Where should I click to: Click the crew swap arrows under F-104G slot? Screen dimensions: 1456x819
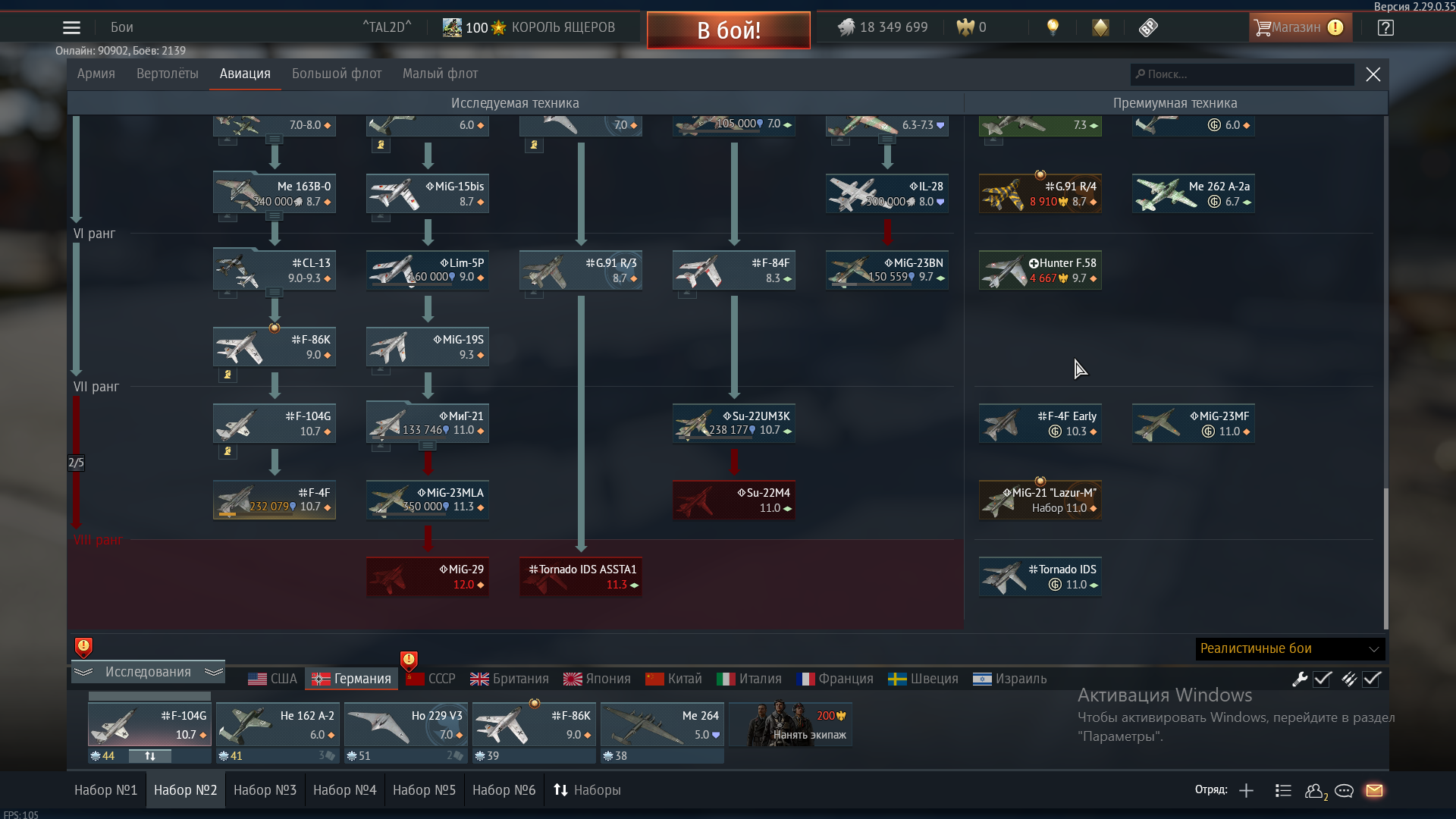click(149, 756)
